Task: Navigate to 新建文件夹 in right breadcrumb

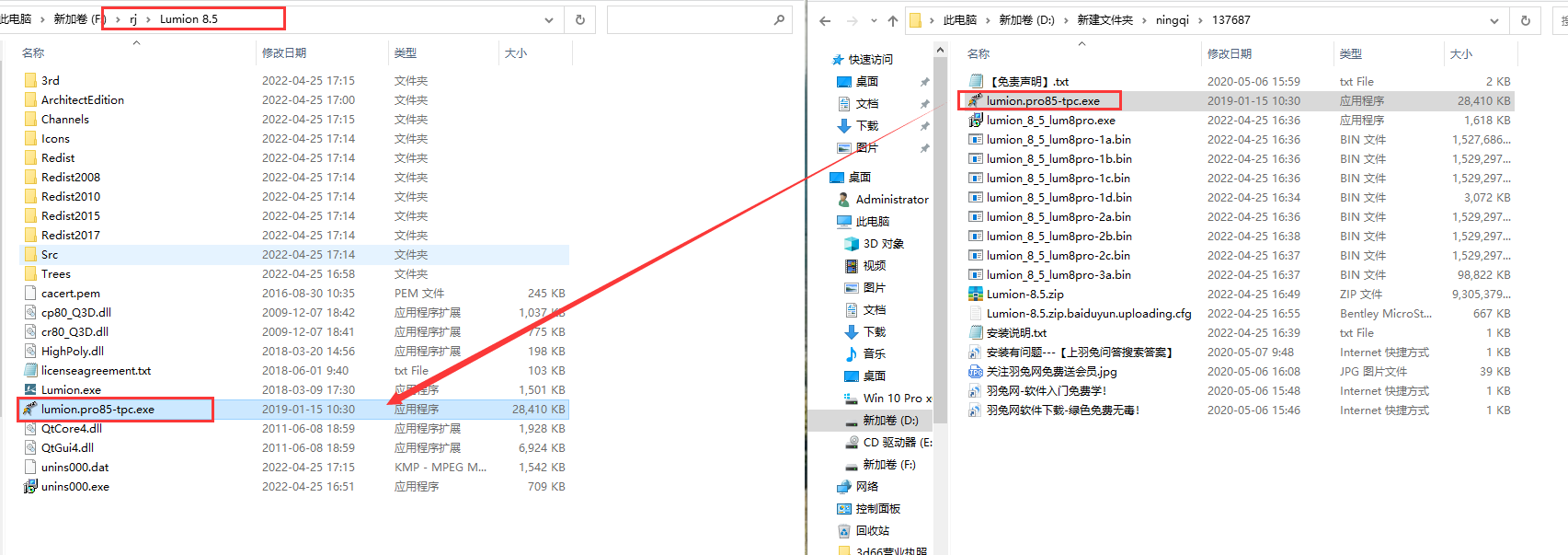Action: click(1105, 19)
